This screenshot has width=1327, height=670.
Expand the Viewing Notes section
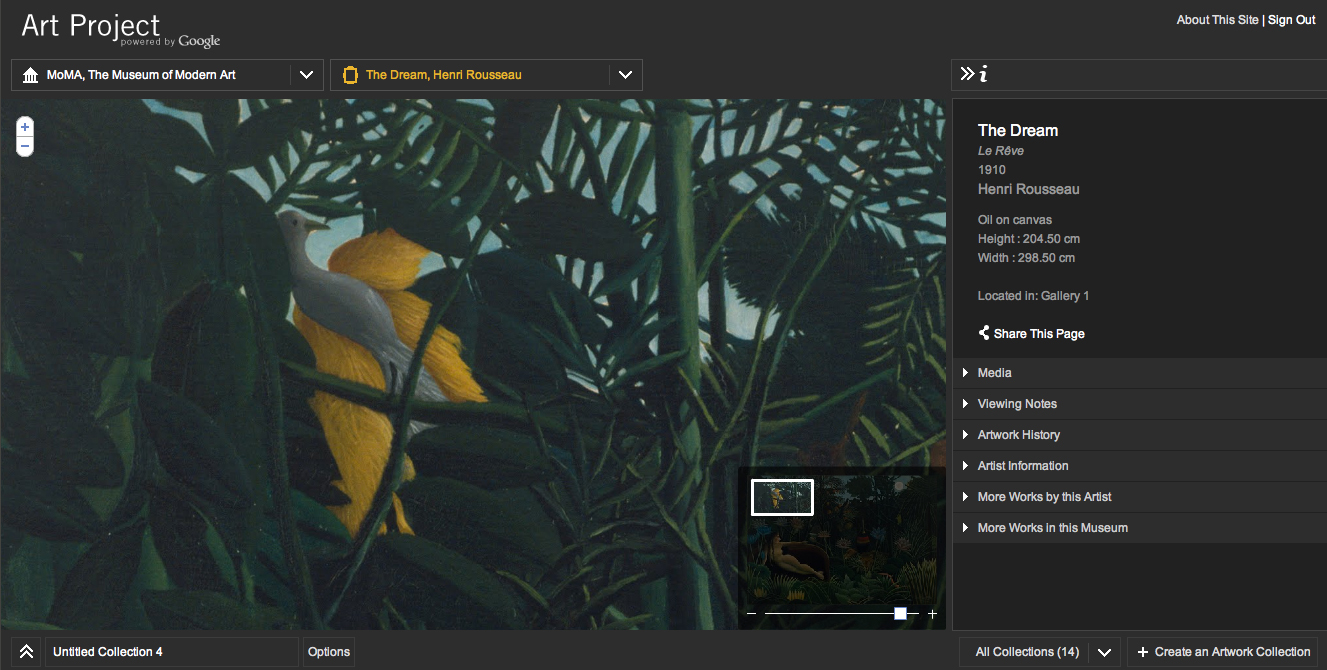pyautogui.click(x=1139, y=404)
